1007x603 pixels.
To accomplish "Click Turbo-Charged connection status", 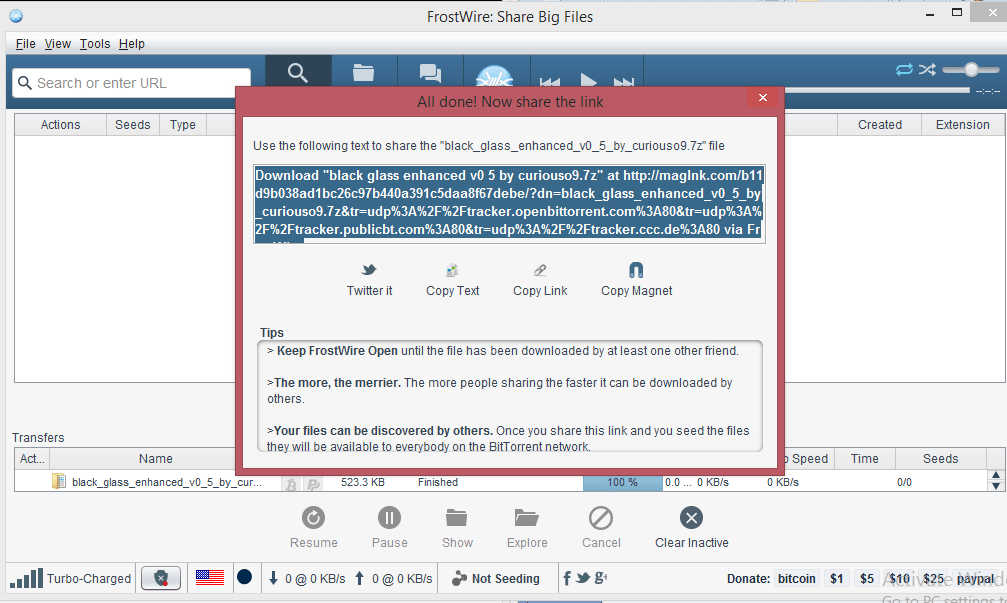I will 71,578.
